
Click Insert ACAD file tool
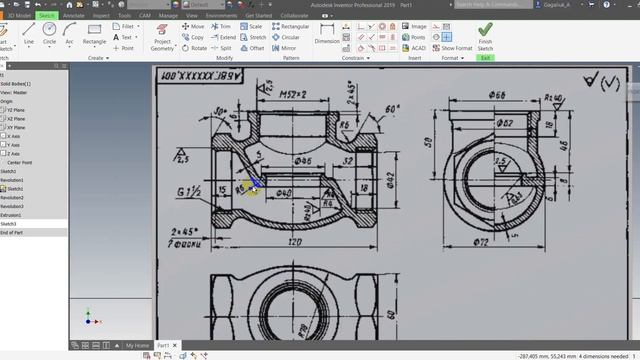click(x=414, y=48)
